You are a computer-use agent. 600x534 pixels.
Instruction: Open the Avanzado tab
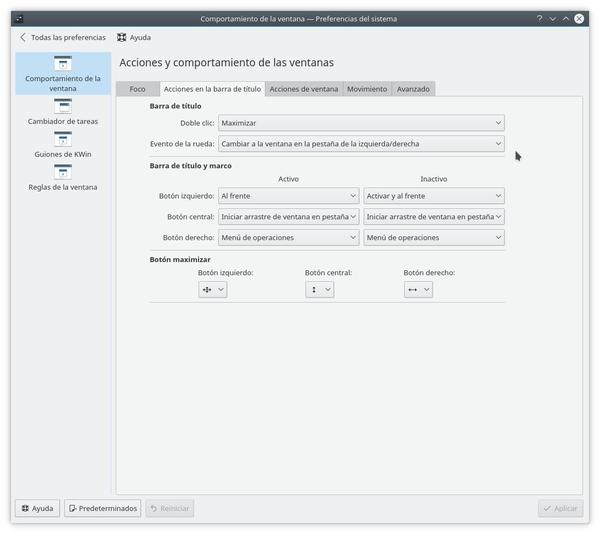[413, 89]
